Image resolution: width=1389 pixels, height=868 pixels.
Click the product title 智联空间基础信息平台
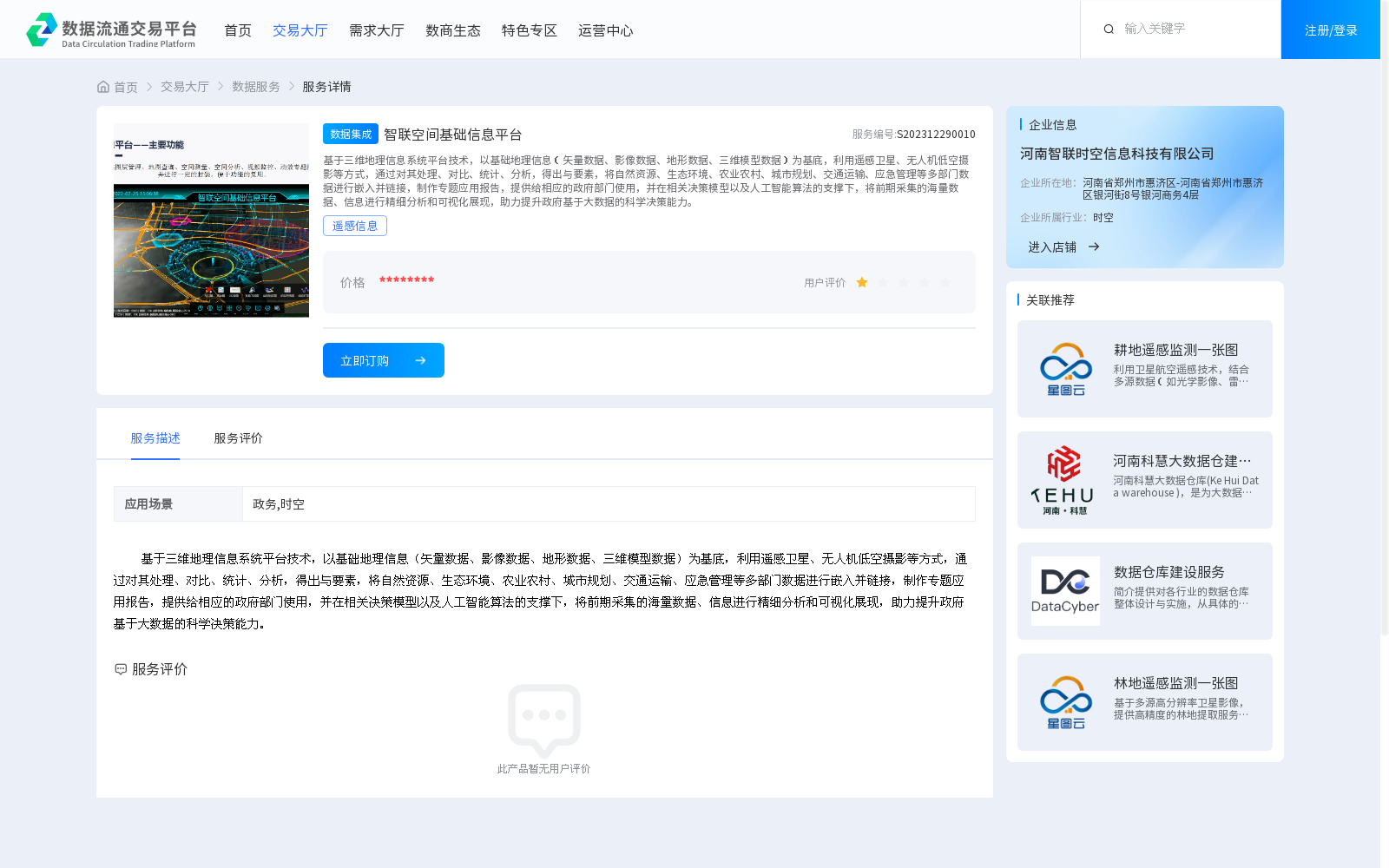(453, 135)
